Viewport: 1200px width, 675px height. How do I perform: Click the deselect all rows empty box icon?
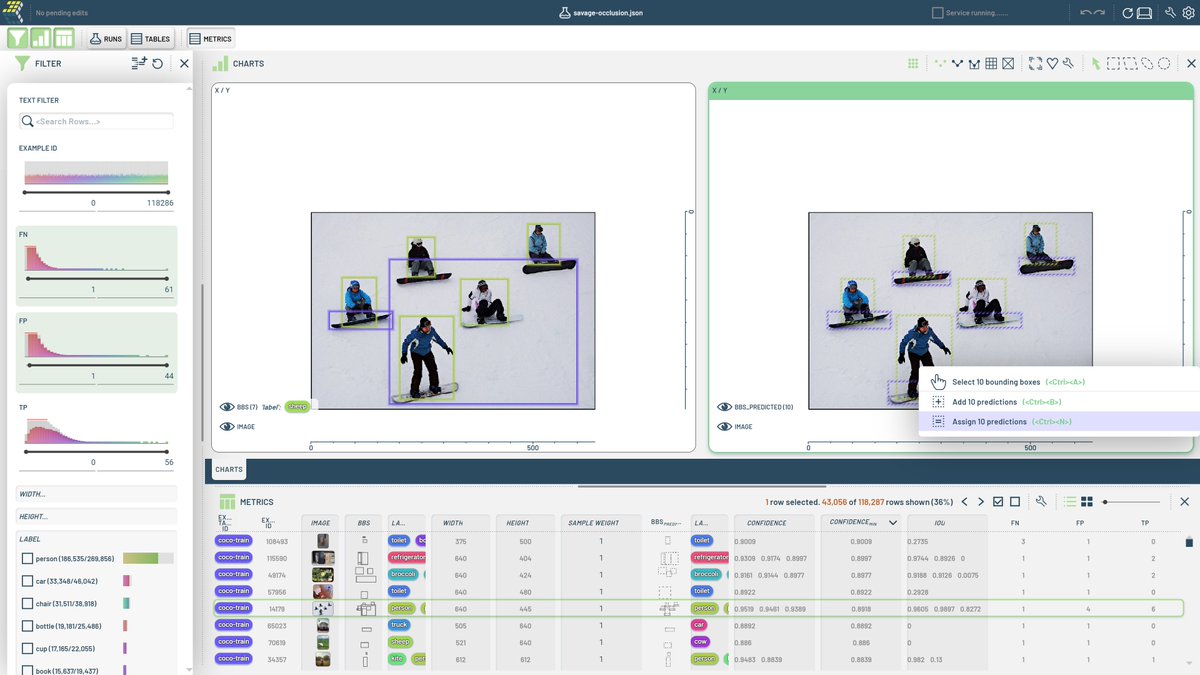pyautogui.click(x=1015, y=502)
